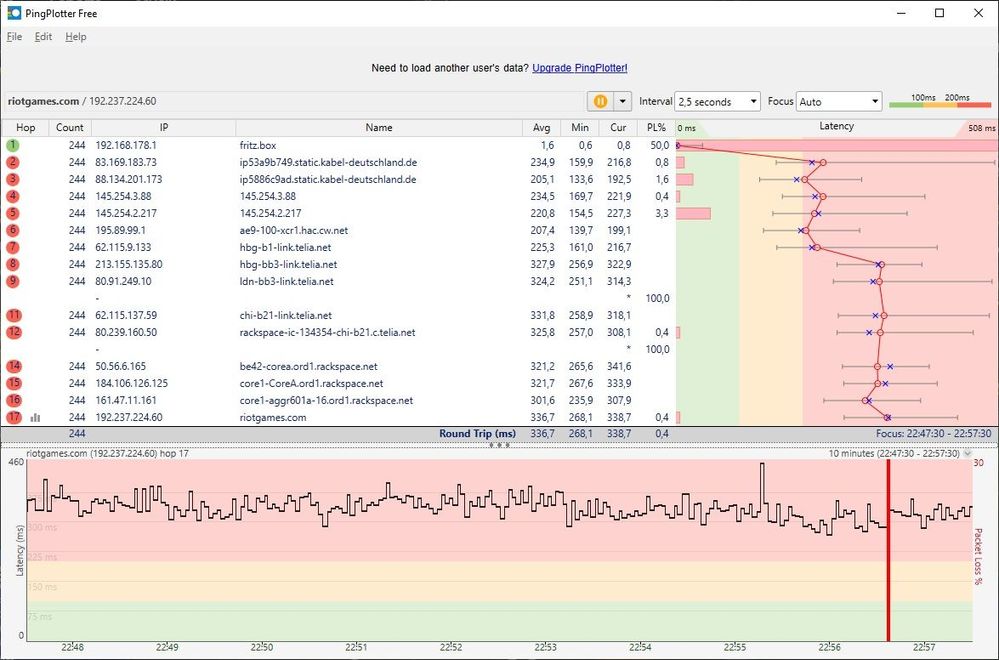The height and width of the screenshot is (660, 999).
Task: Expand the 10 minutes timeline range chevron
Action: (968, 454)
